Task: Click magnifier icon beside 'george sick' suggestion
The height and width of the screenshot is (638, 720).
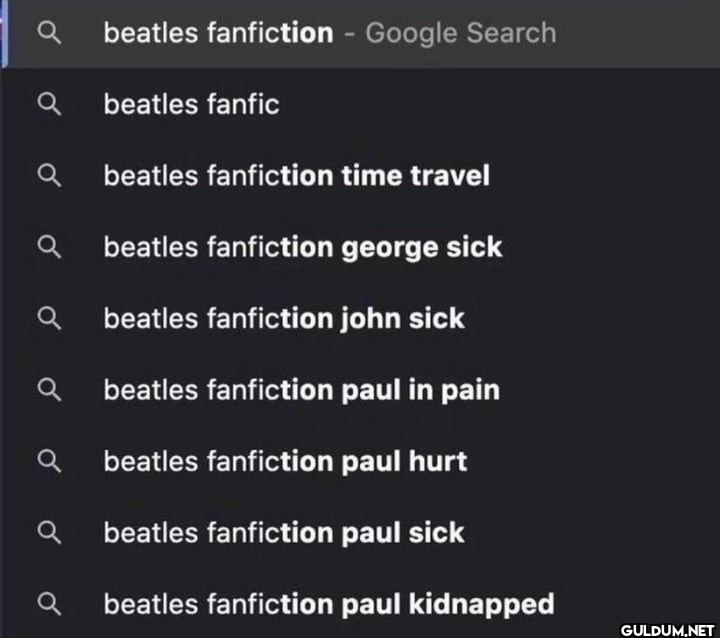Action: click(x=50, y=247)
